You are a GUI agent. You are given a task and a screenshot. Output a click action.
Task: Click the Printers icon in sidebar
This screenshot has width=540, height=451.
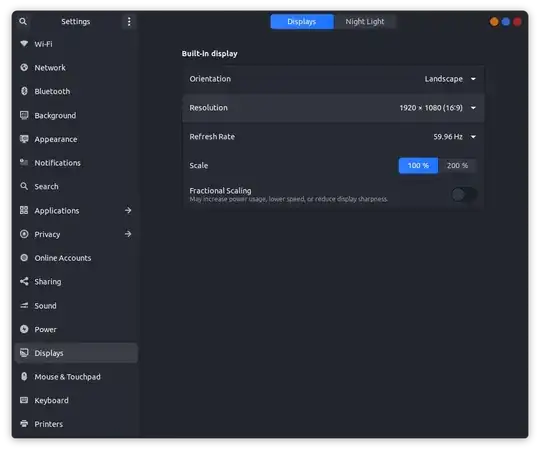[x=24, y=423]
